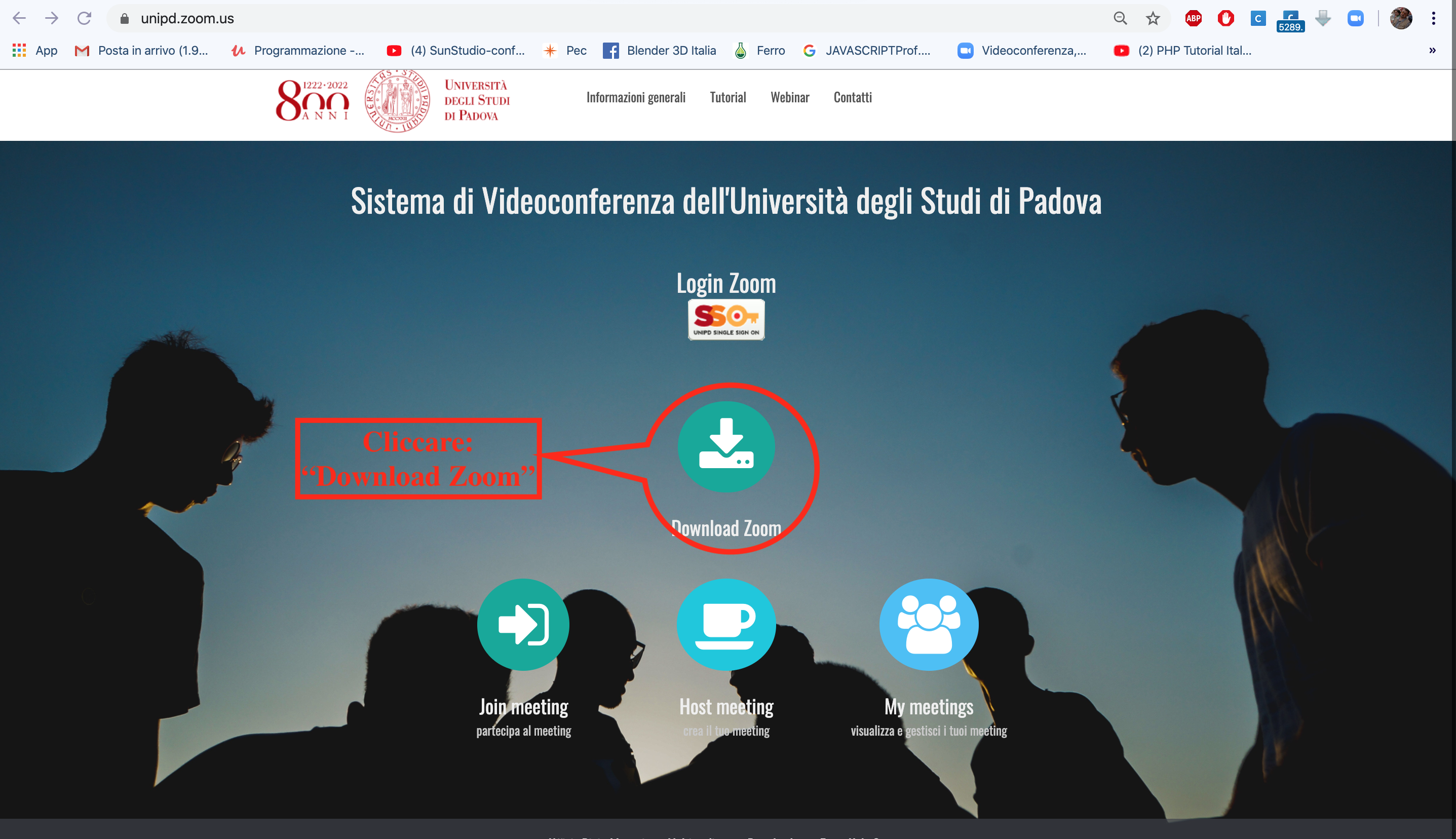Click the browser forward arrow
Screen dimensions: 1456x839
(x=52, y=18)
